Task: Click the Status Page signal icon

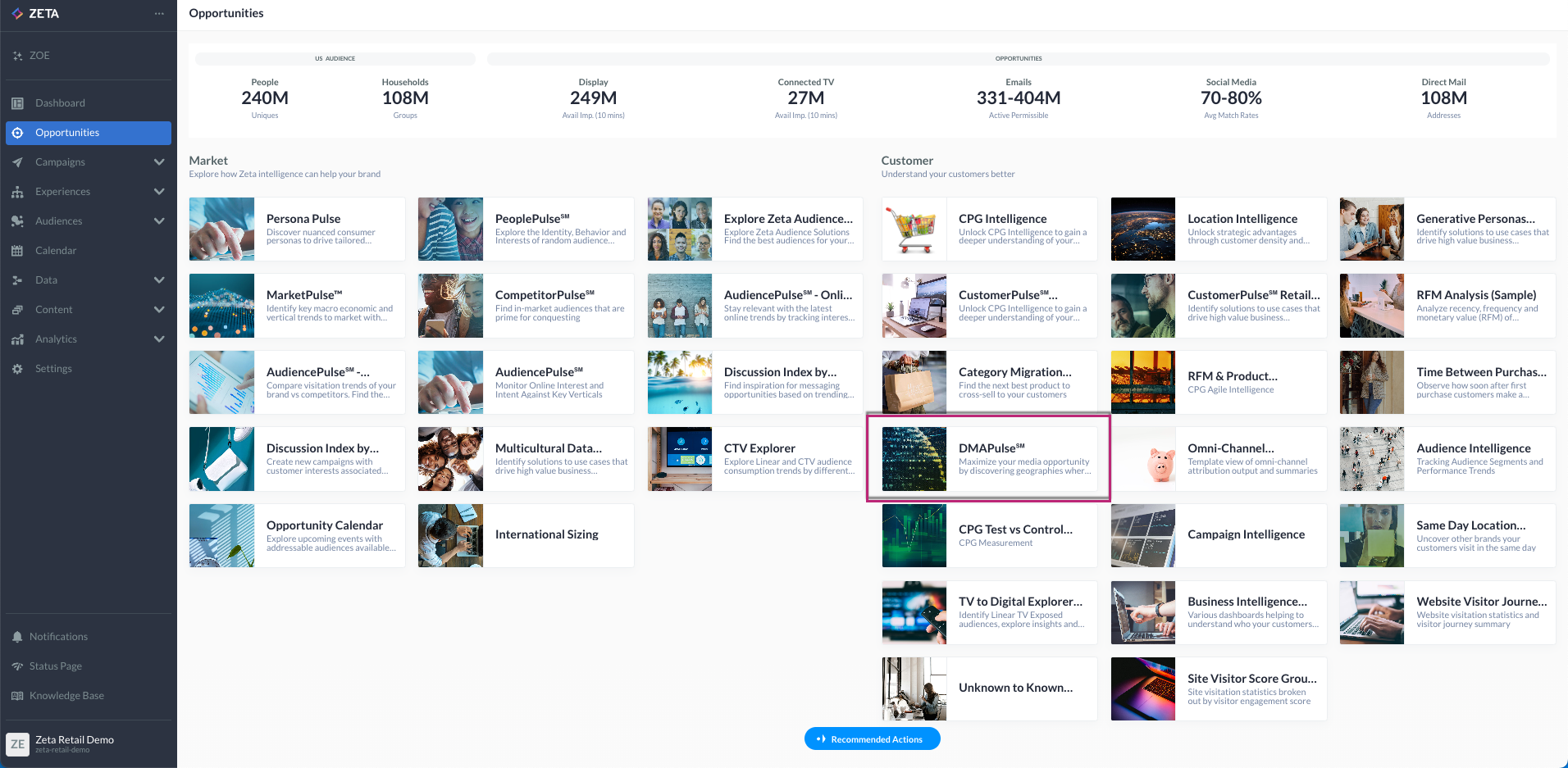Action: [18, 666]
